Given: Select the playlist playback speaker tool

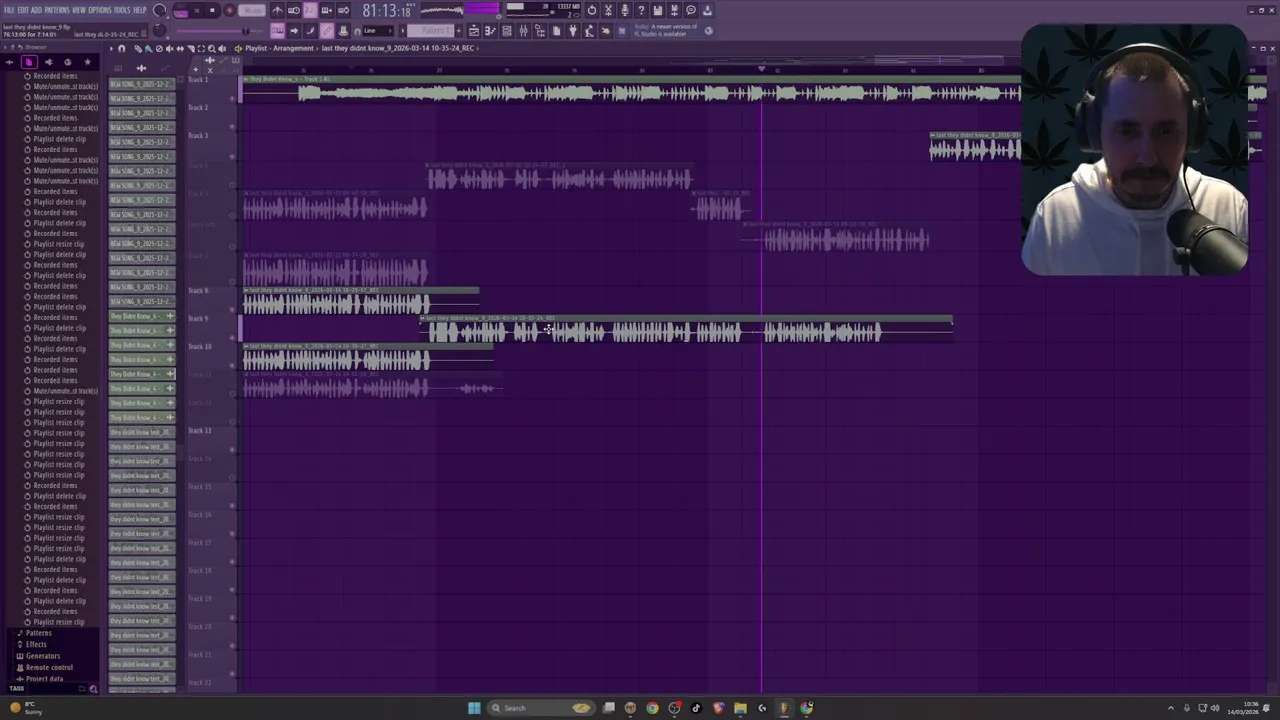Looking at the screenshot, I should click(222, 48).
